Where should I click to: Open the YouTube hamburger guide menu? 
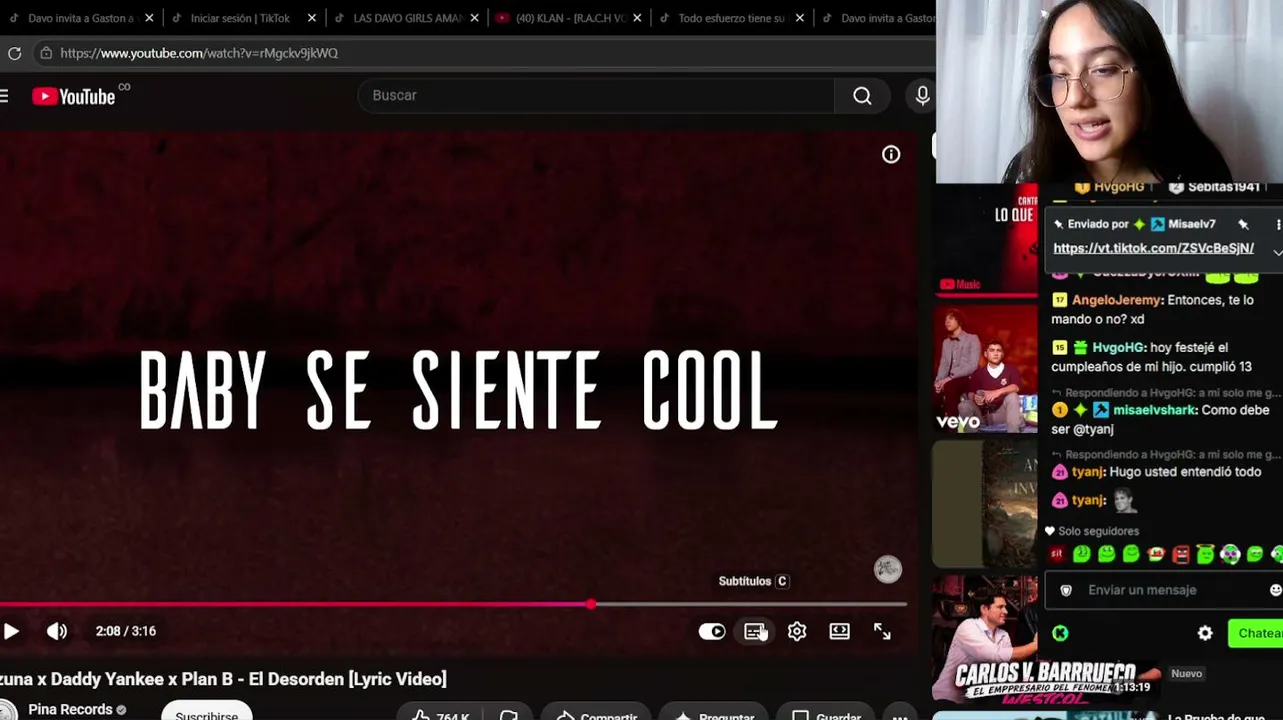pos(4,96)
